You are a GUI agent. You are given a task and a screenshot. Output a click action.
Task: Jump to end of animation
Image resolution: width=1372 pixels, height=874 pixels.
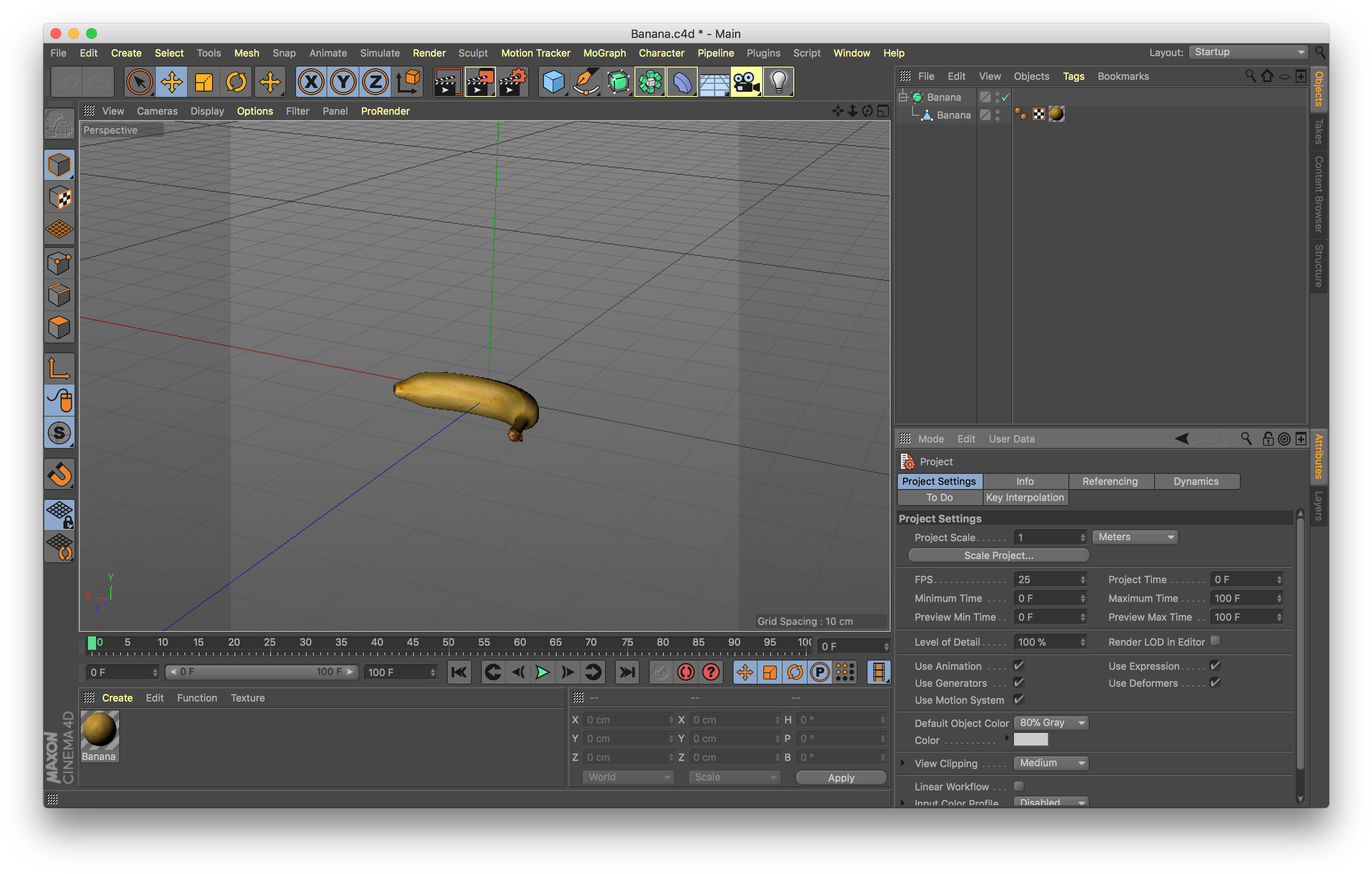(x=627, y=672)
